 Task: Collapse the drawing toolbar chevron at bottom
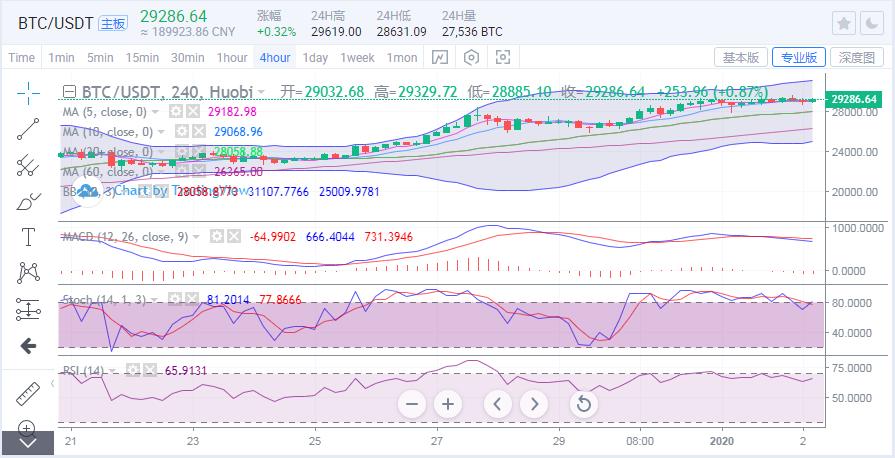point(28,443)
